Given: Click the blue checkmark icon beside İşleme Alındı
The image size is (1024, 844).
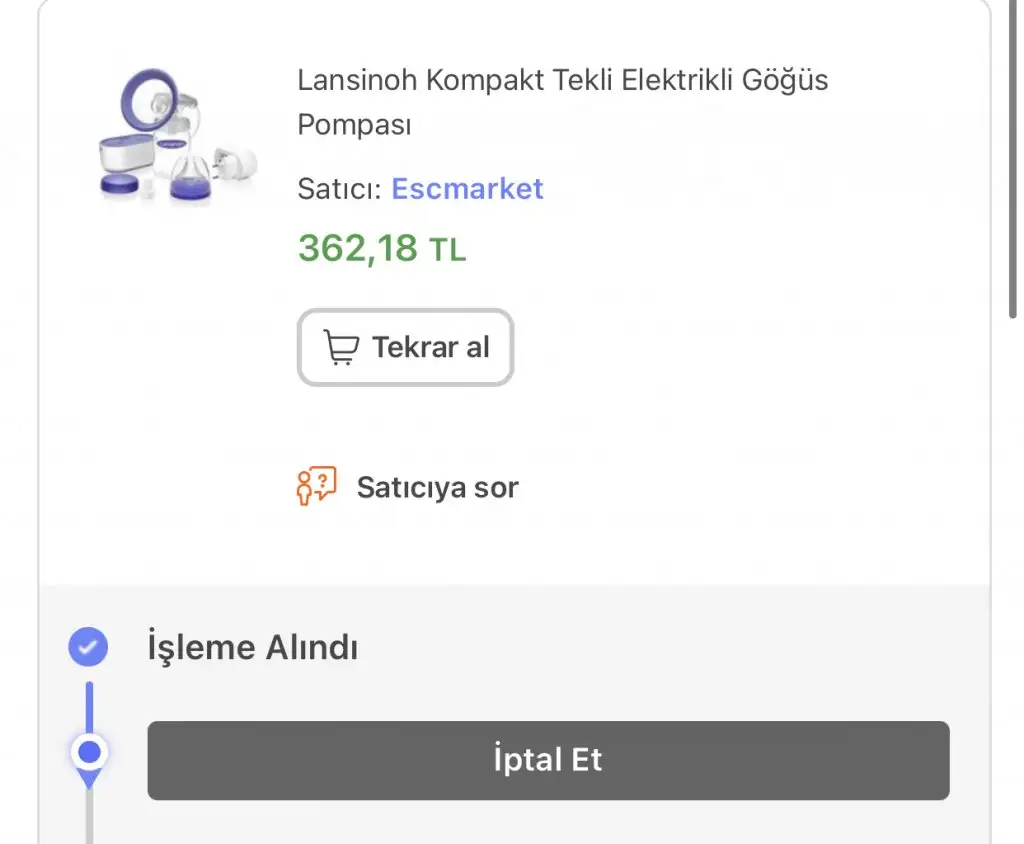Looking at the screenshot, I should click(x=88, y=647).
